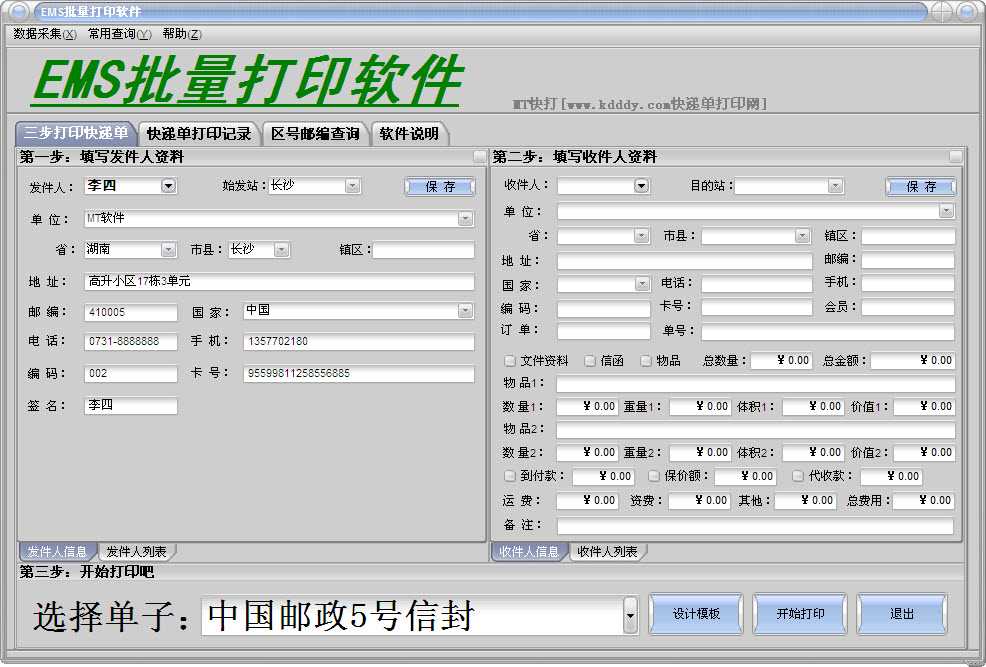Switch to the 收件人列表 tab
This screenshot has height=667, width=986.
click(610, 550)
